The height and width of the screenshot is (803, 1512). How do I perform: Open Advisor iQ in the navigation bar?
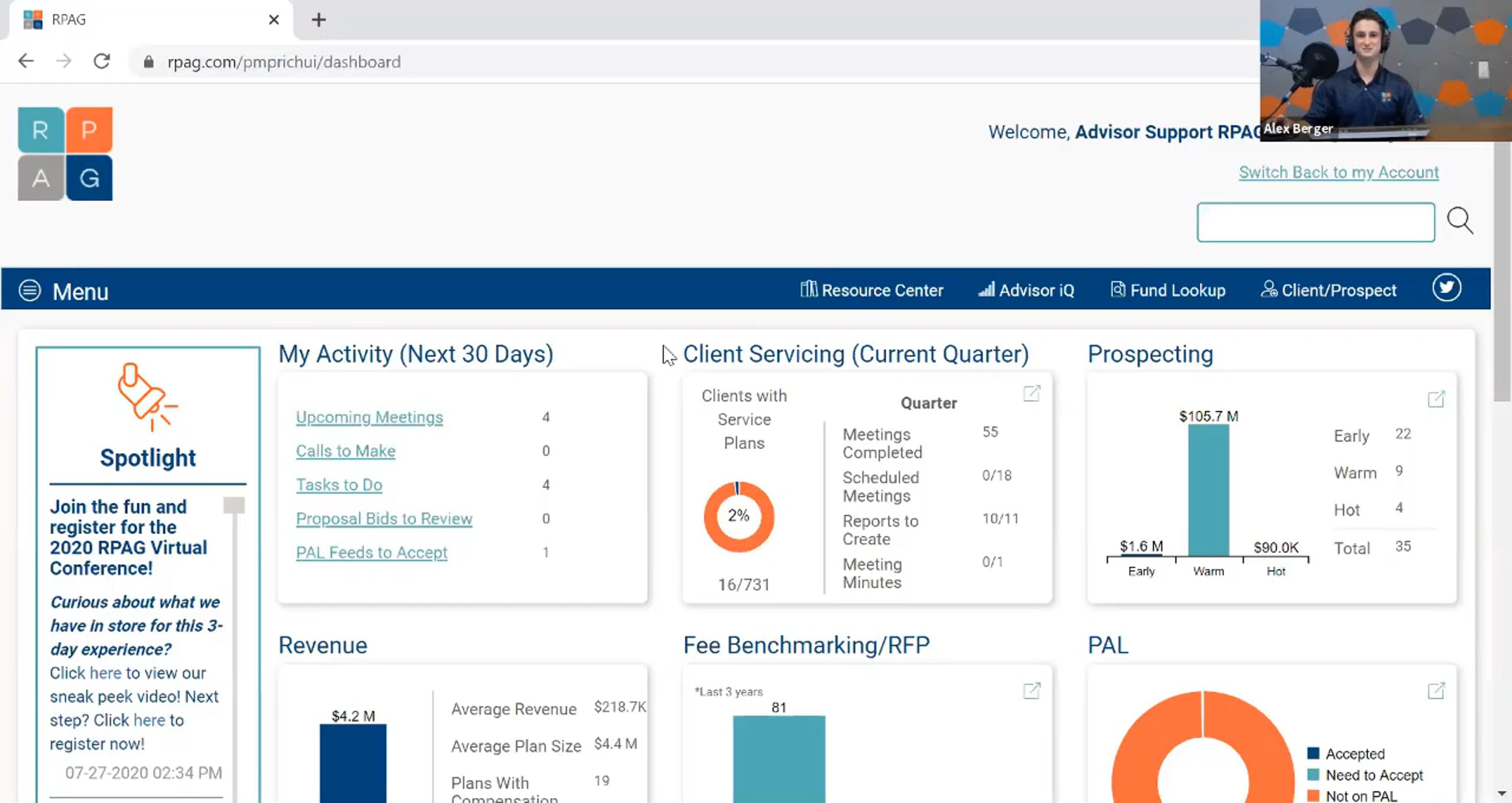coord(1026,290)
